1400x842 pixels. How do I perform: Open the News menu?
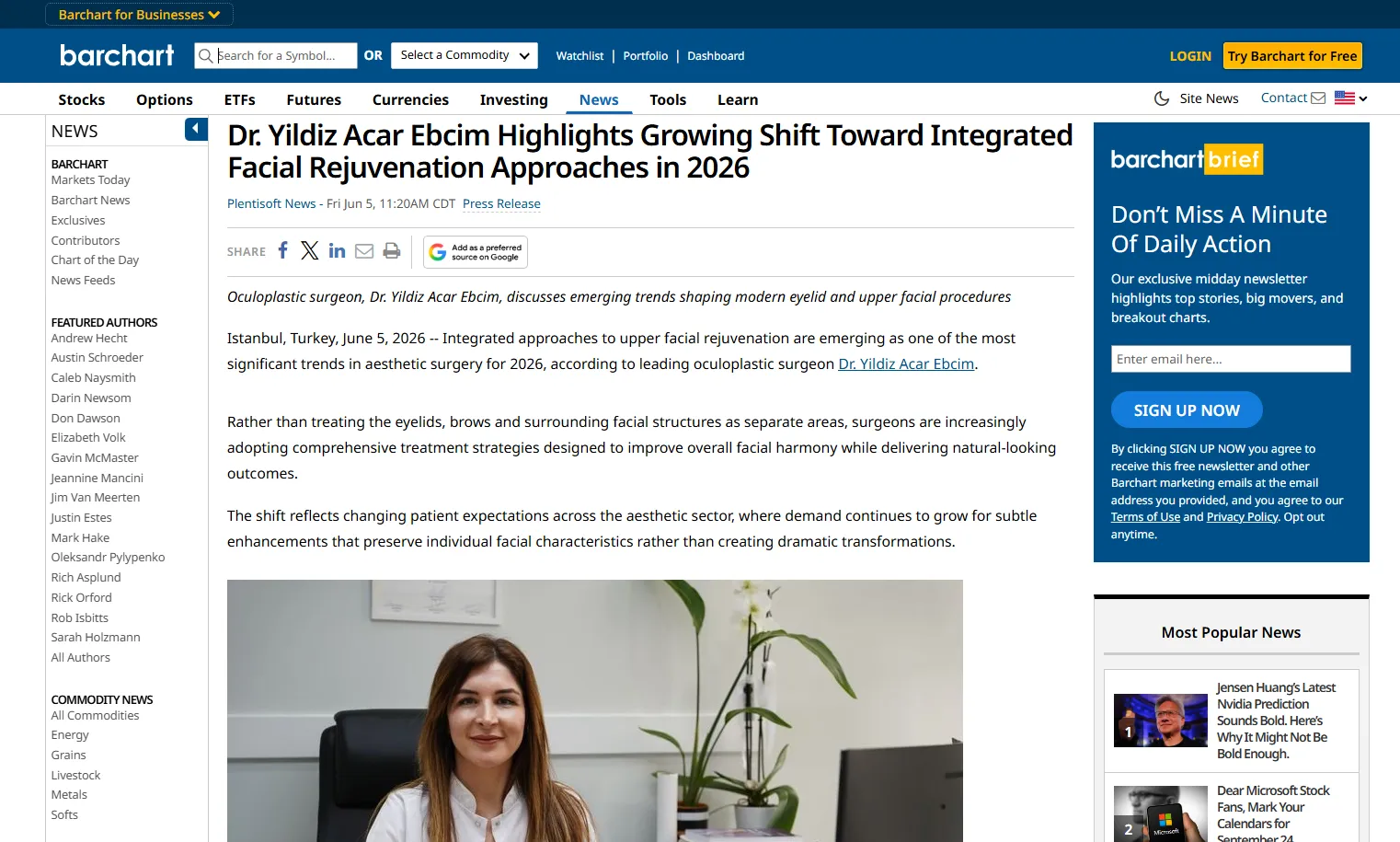[x=599, y=99]
